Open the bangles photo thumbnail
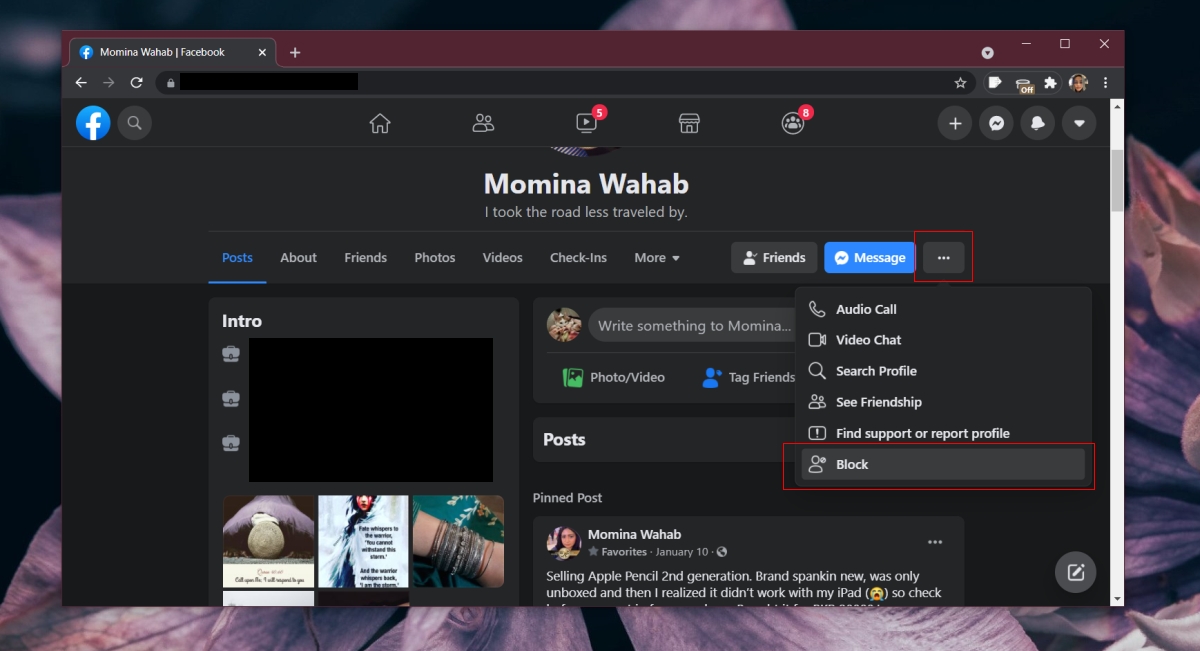Screen dimensions: 1200x651 tap(458, 541)
